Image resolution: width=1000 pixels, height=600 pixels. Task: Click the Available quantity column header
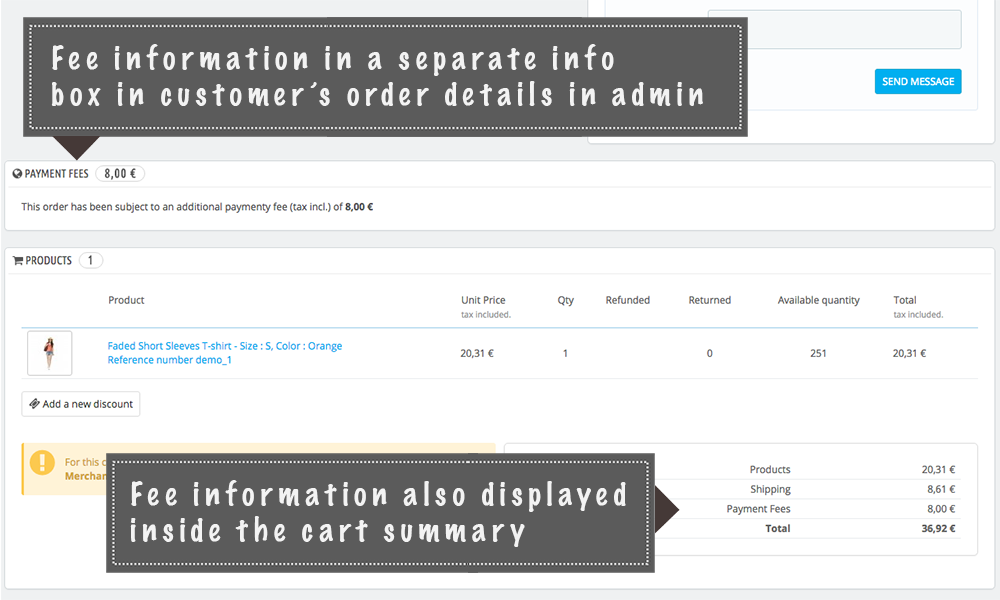point(817,299)
